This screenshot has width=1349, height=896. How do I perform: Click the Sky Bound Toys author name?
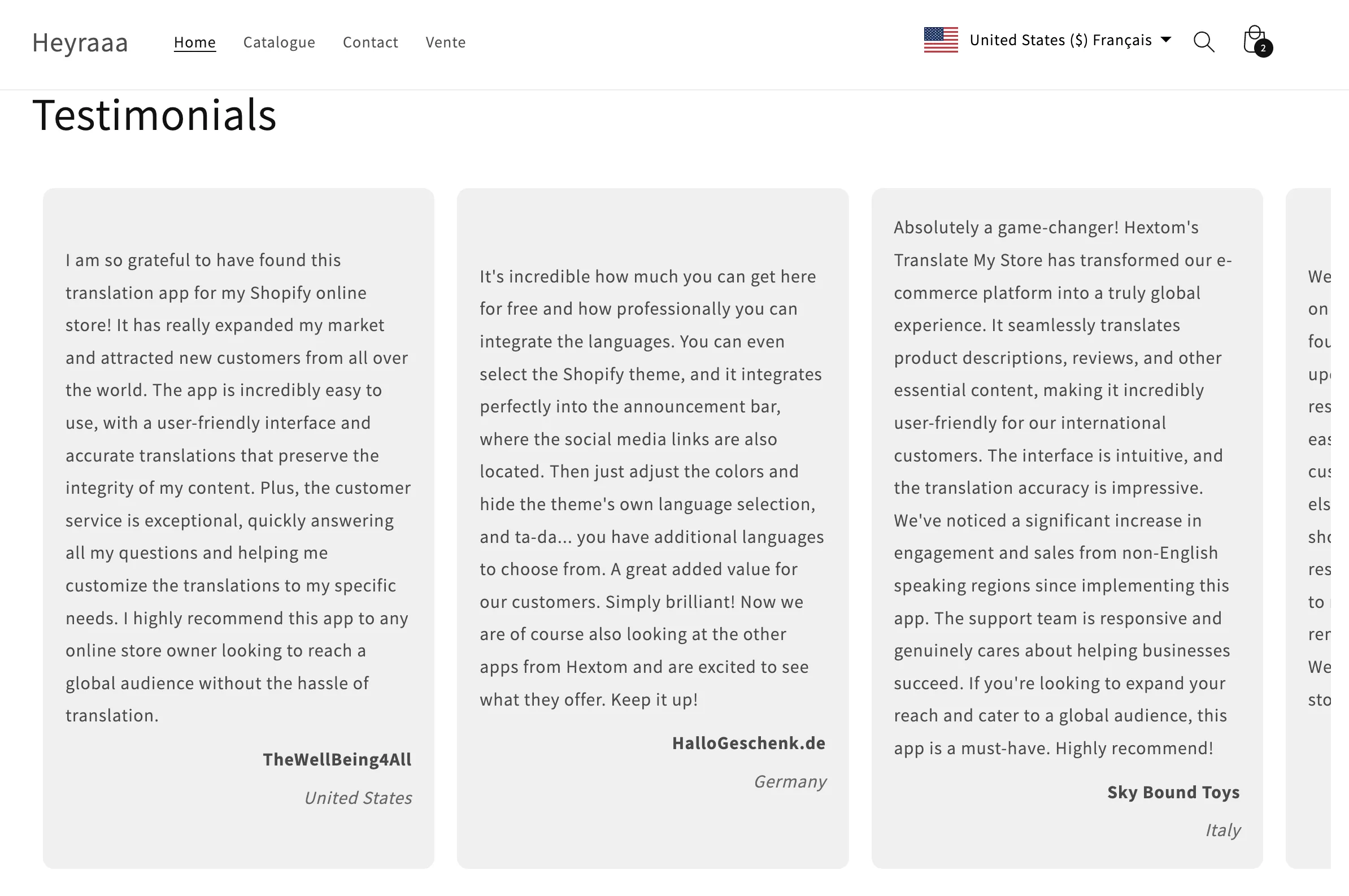click(x=1173, y=792)
